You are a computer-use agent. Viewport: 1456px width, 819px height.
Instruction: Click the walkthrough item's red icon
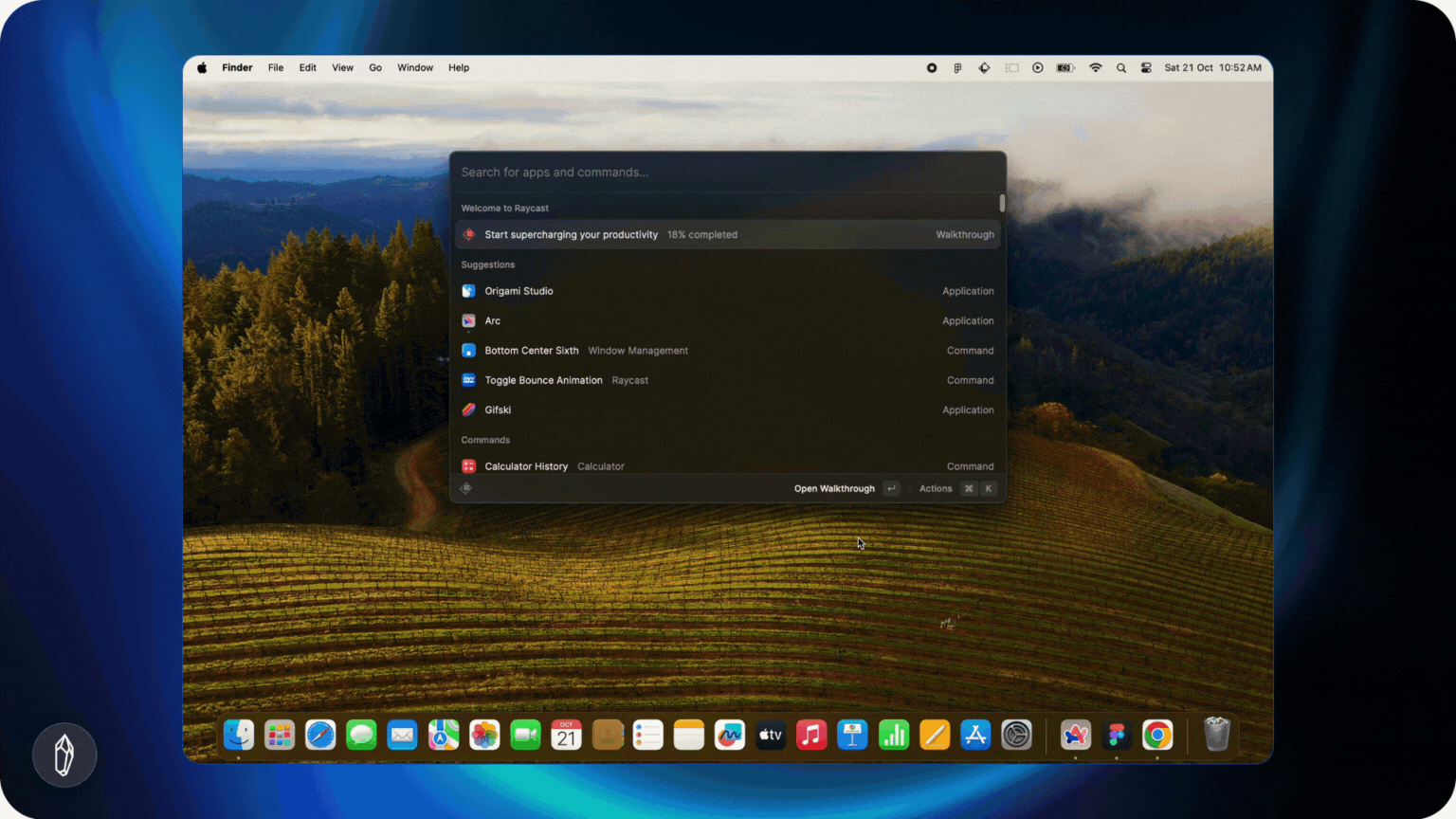(468, 234)
